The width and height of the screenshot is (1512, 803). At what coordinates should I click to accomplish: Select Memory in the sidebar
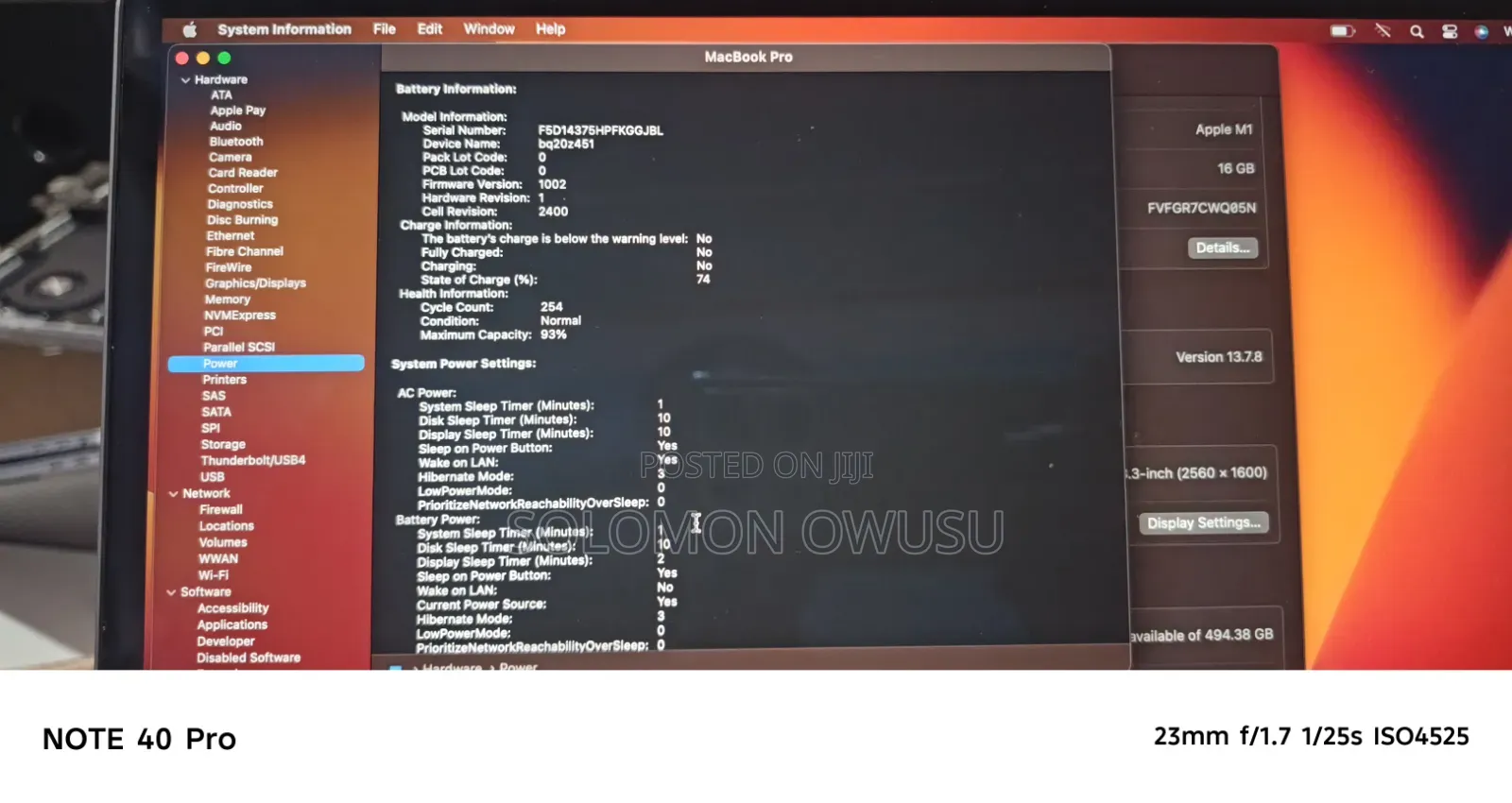click(228, 299)
